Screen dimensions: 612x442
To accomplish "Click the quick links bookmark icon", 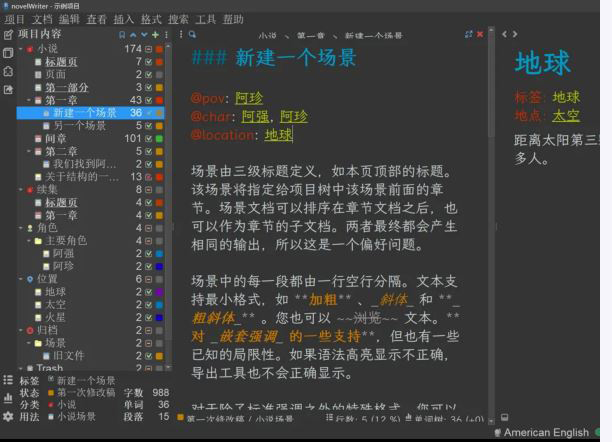I will [122, 35].
